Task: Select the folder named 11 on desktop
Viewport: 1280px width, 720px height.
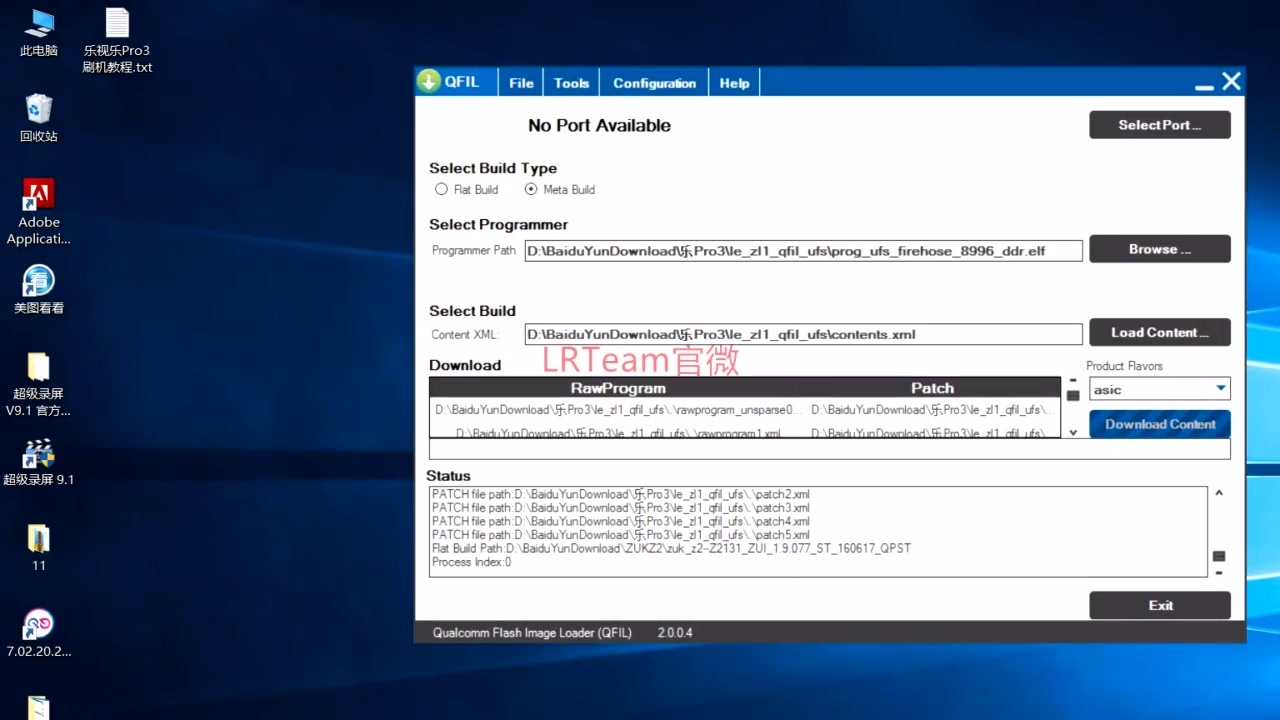Action: (x=39, y=548)
